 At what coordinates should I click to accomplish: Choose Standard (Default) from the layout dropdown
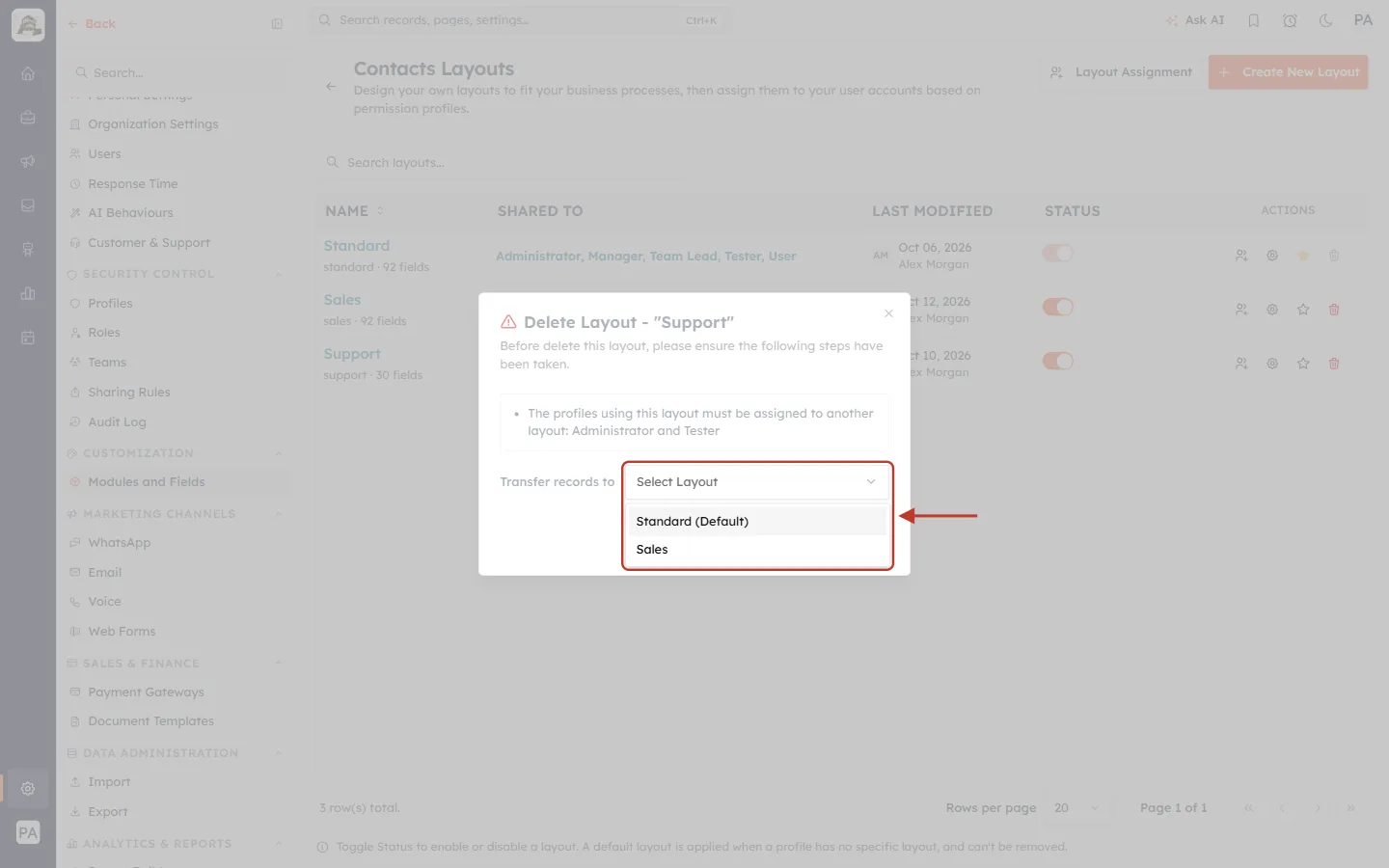click(x=757, y=521)
